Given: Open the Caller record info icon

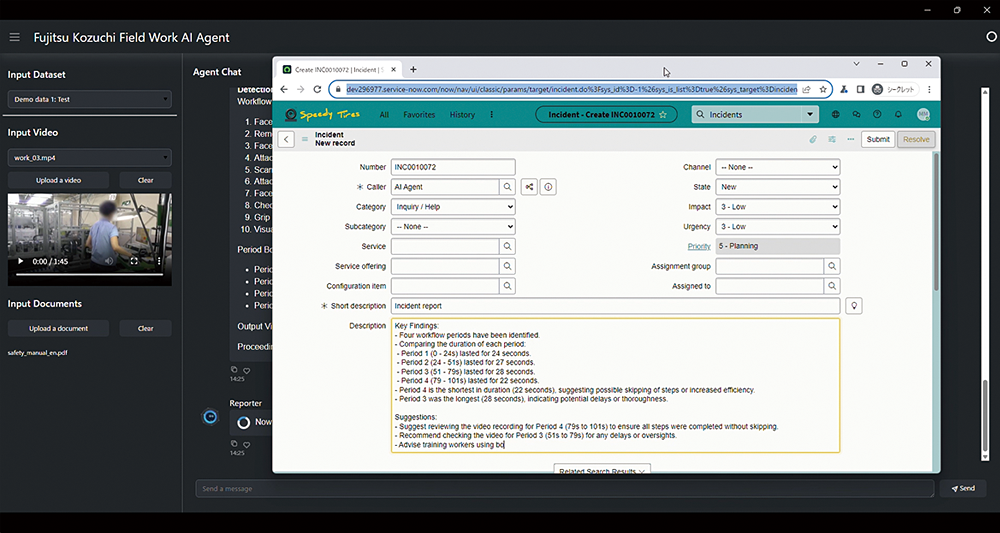Looking at the screenshot, I should tap(548, 187).
